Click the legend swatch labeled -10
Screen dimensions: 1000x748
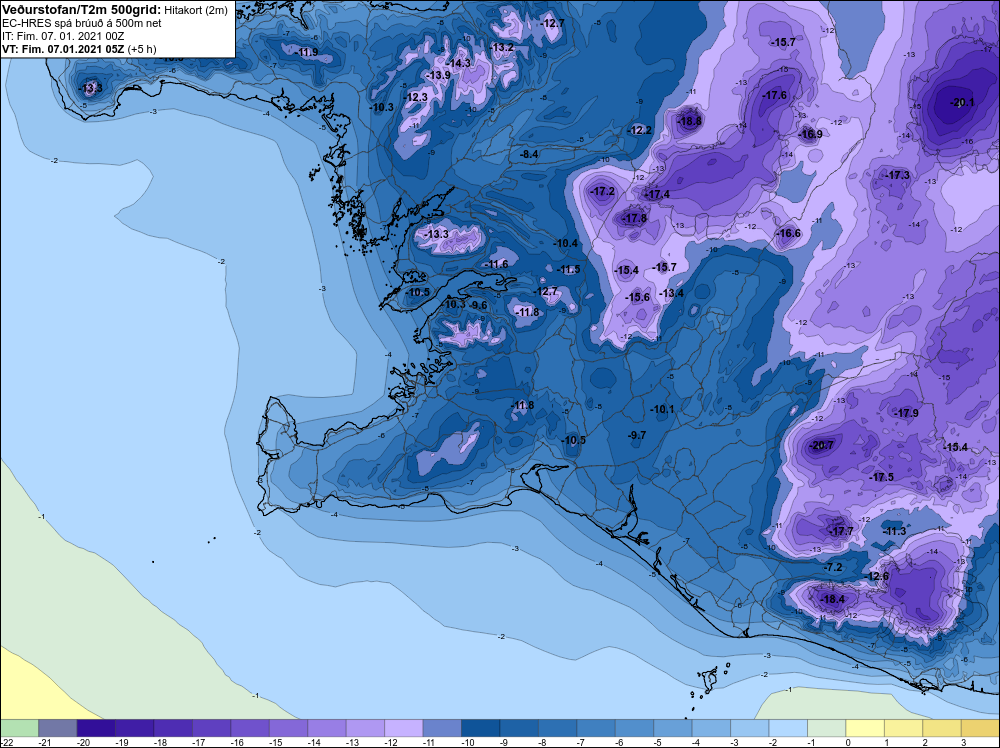[480, 728]
